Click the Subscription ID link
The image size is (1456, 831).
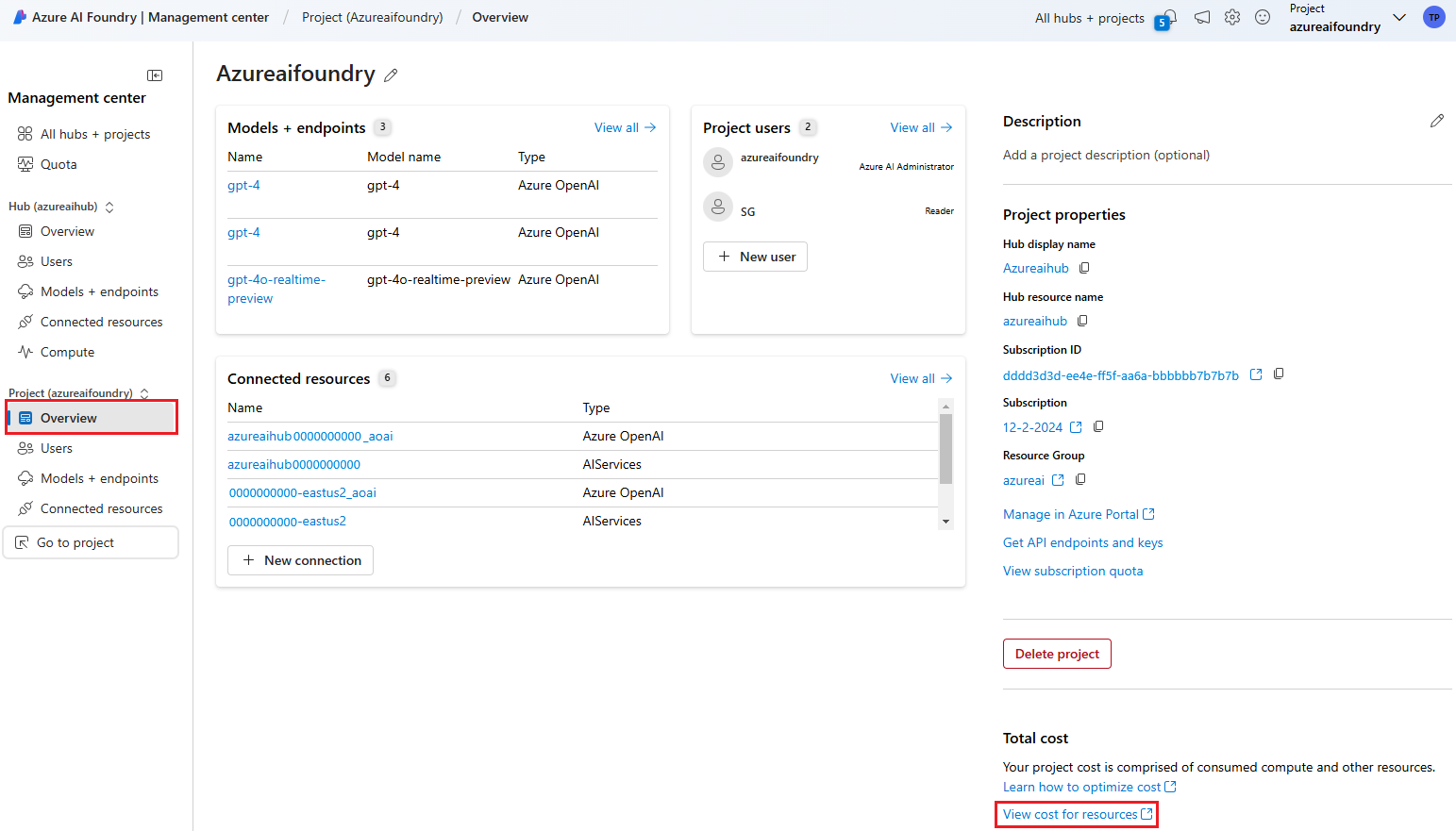1121,375
